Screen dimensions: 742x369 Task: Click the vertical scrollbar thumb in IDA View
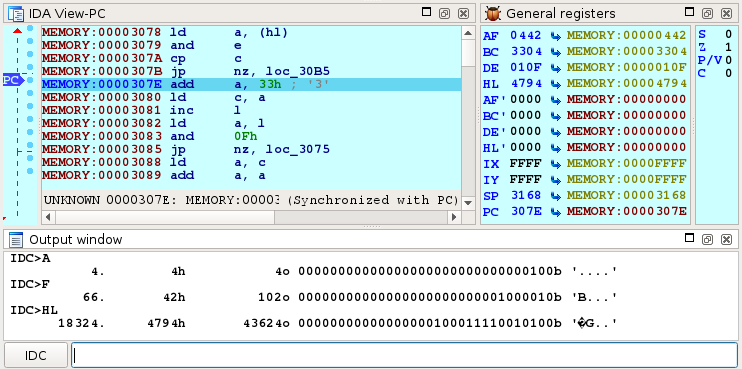coord(468,53)
